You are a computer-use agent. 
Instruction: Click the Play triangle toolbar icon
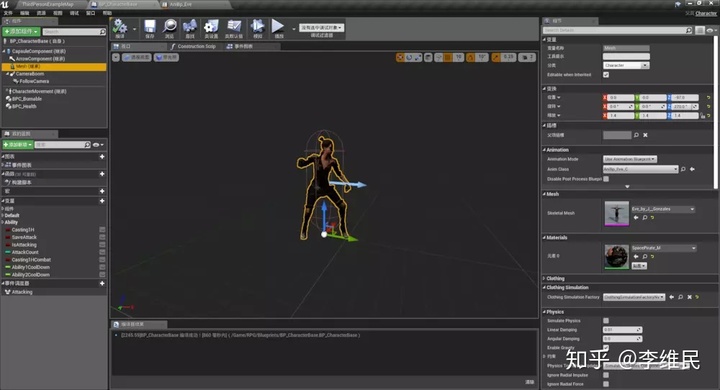coord(278,27)
